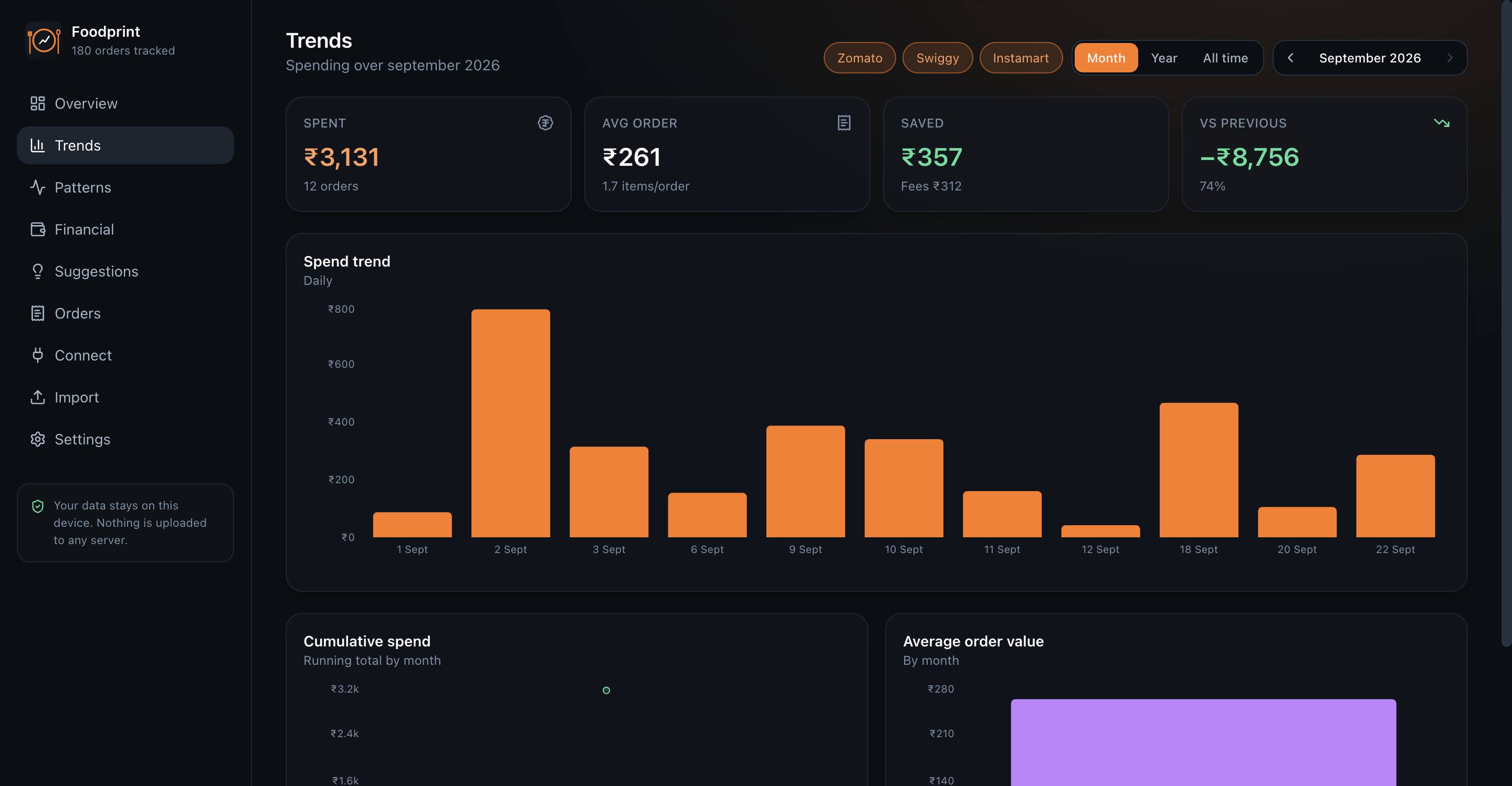
Task: Click the Suggestions lightbulb icon
Action: click(38, 271)
